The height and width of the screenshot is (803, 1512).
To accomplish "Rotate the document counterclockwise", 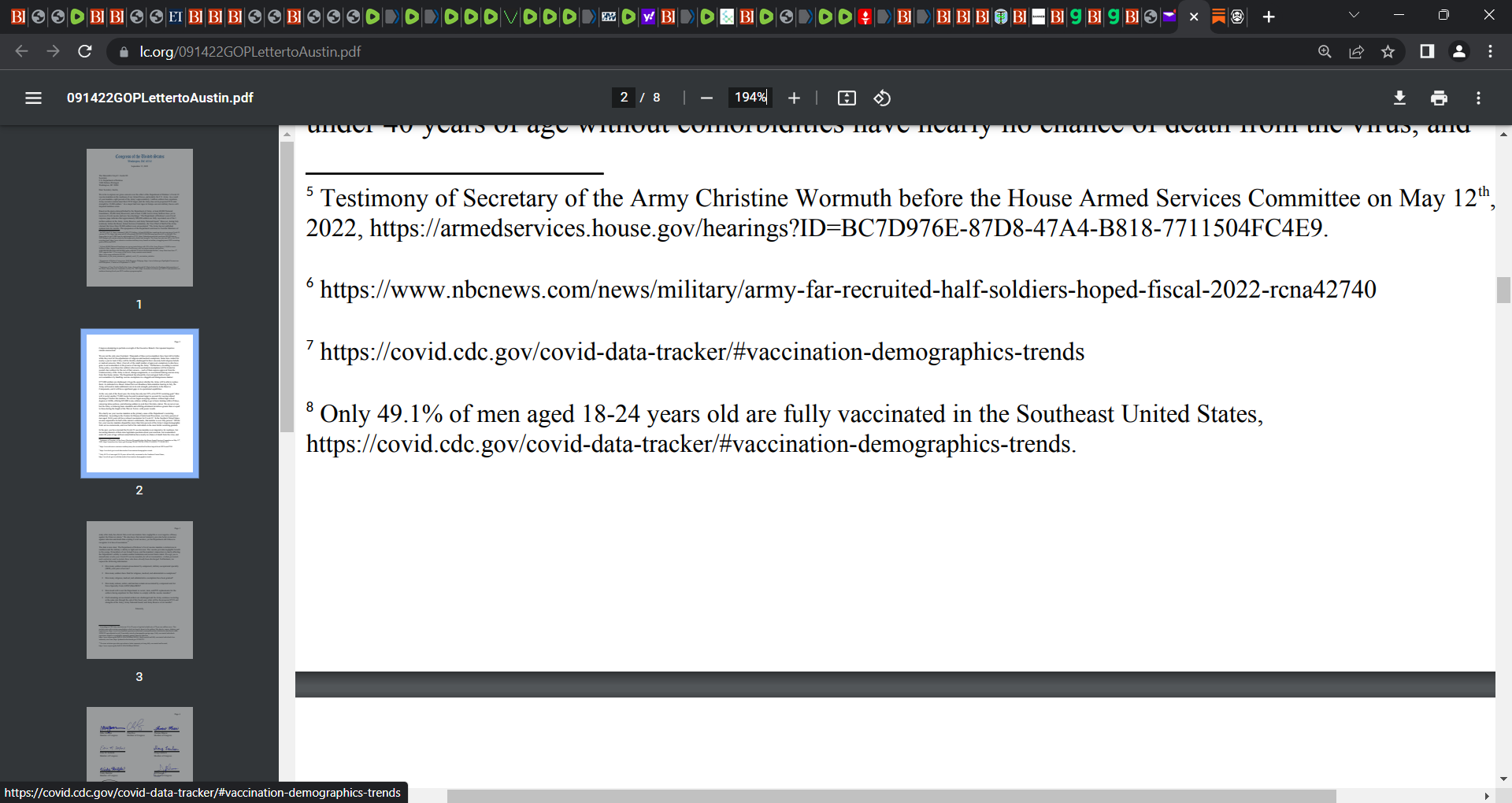I will 882,98.
